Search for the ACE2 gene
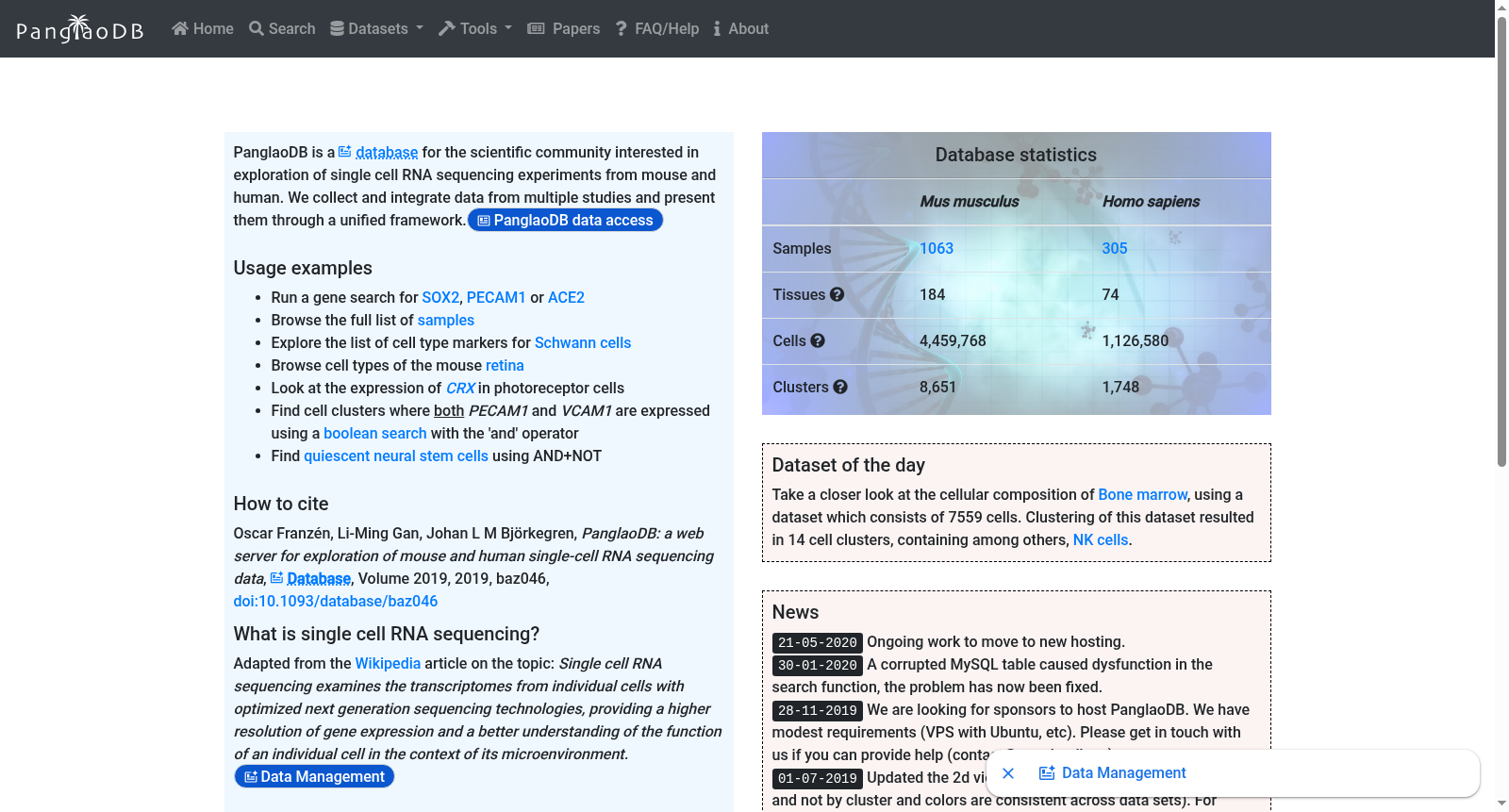Image resolution: width=1509 pixels, height=812 pixels. click(x=566, y=297)
